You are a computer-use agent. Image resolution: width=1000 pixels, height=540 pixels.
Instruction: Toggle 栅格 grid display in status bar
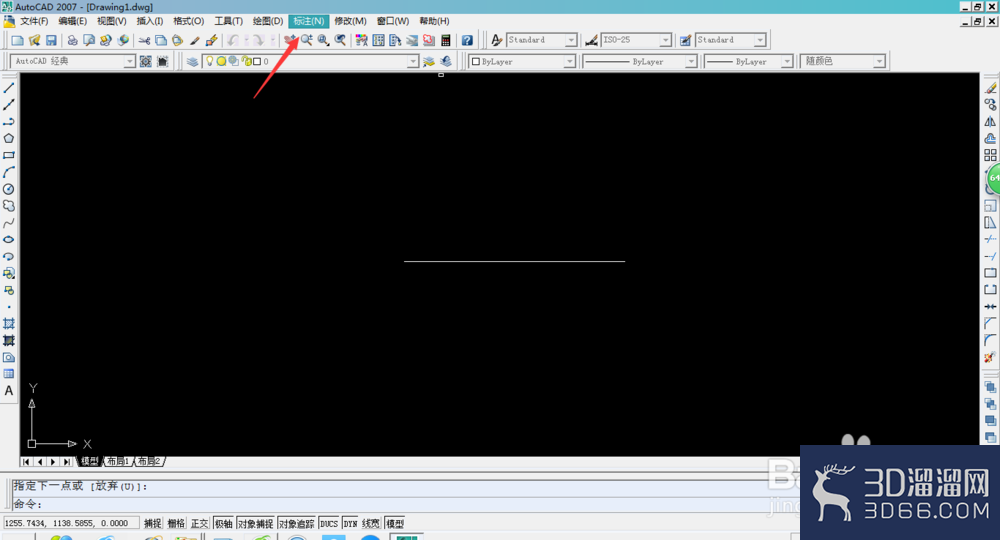pos(176,523)
